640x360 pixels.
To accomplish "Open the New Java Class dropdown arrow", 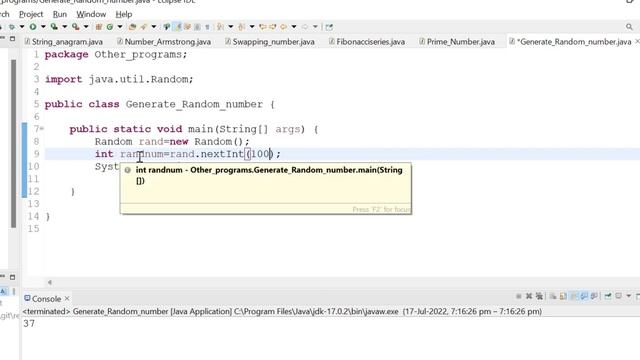I will (x=120, y=27).
